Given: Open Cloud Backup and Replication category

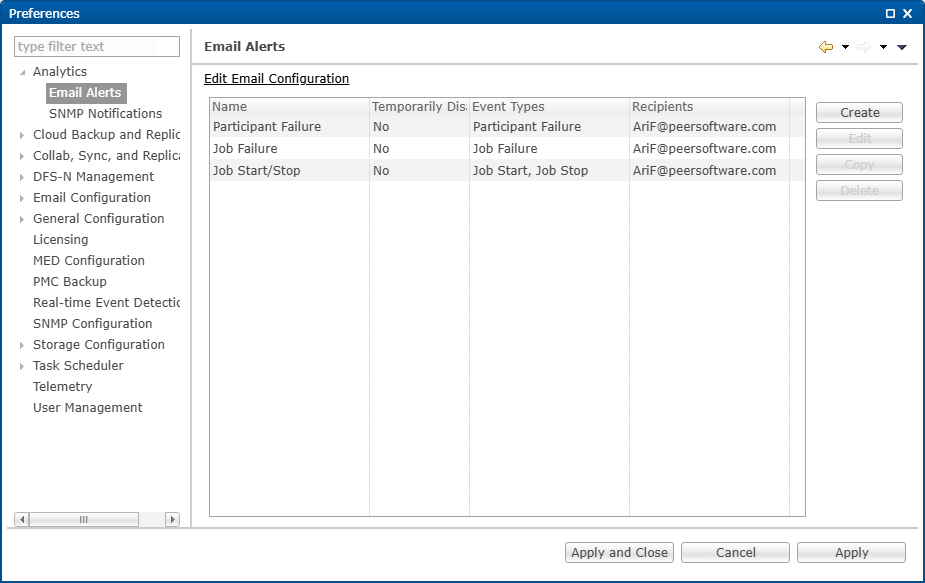Looking at the screenshot, I should [106, 135].
